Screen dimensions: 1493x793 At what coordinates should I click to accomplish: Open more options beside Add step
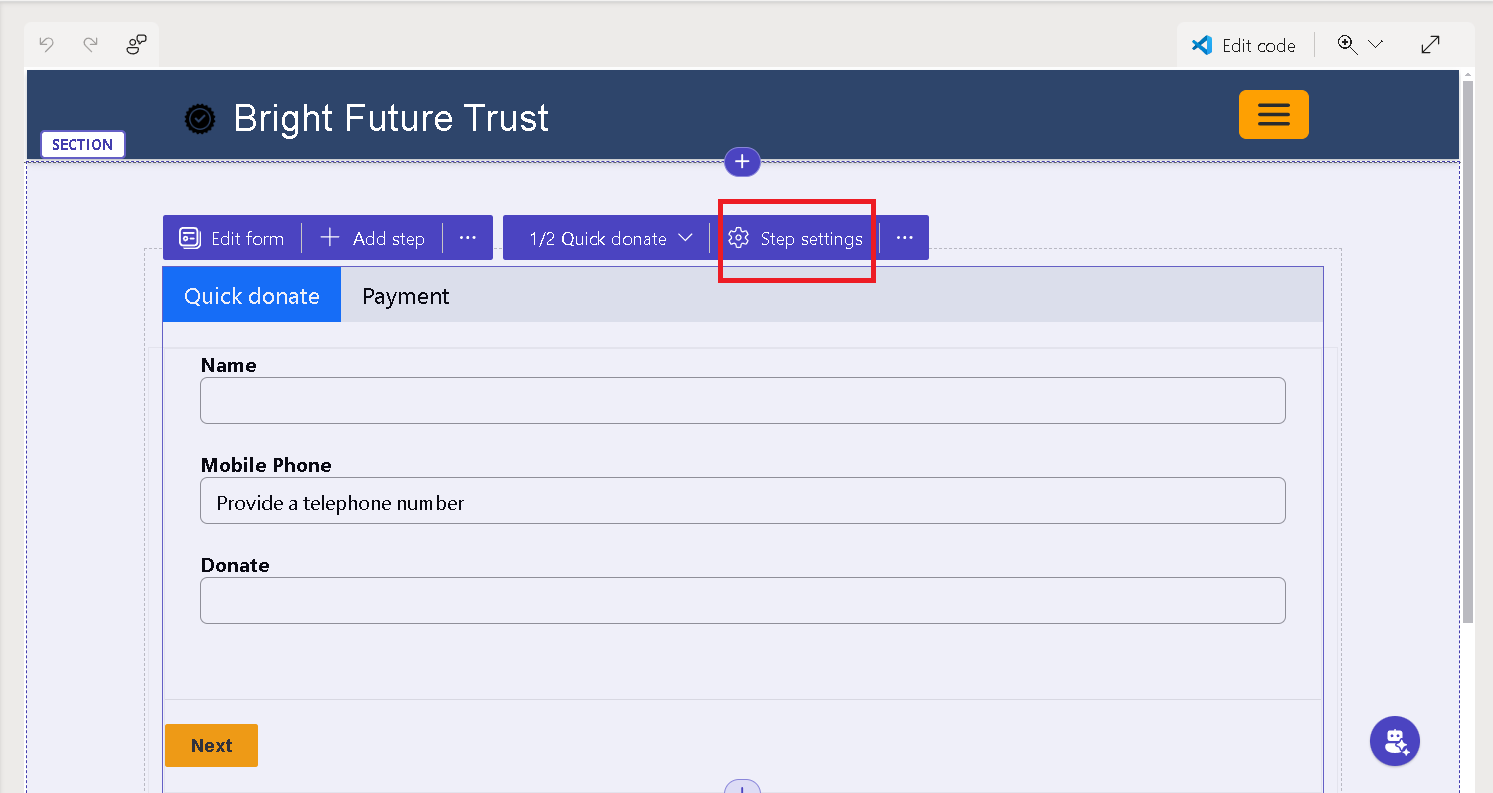[x=468, y=238]
